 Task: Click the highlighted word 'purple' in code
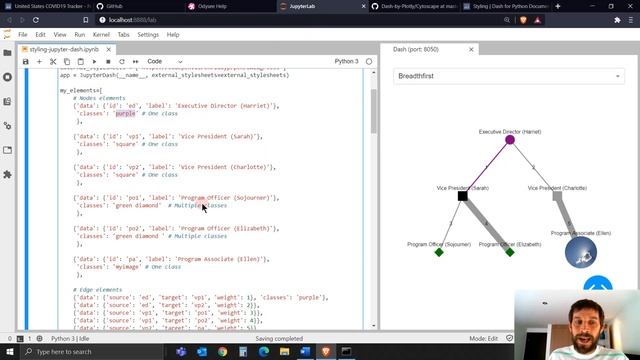[x=125, y=113]
